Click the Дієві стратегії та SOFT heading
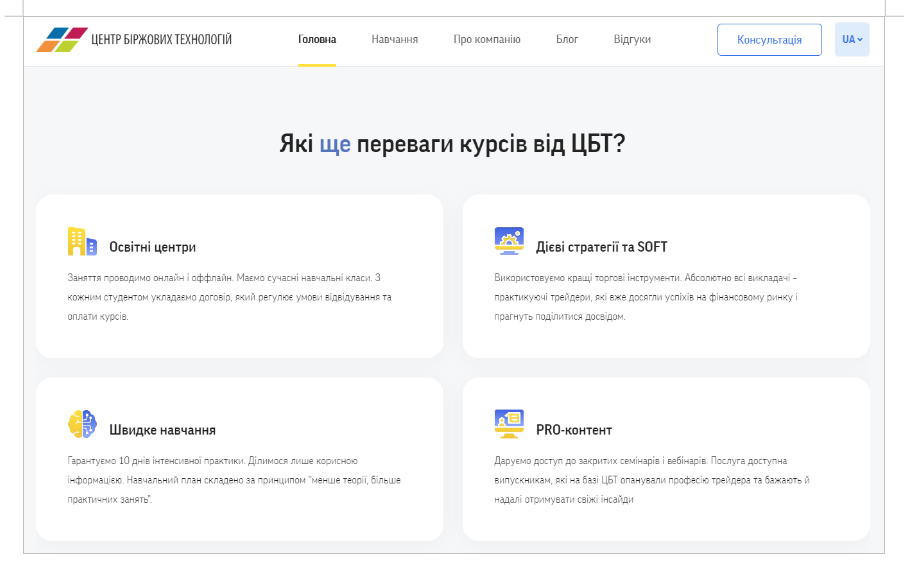Screen dimensions: 911x562 [601, 247]
